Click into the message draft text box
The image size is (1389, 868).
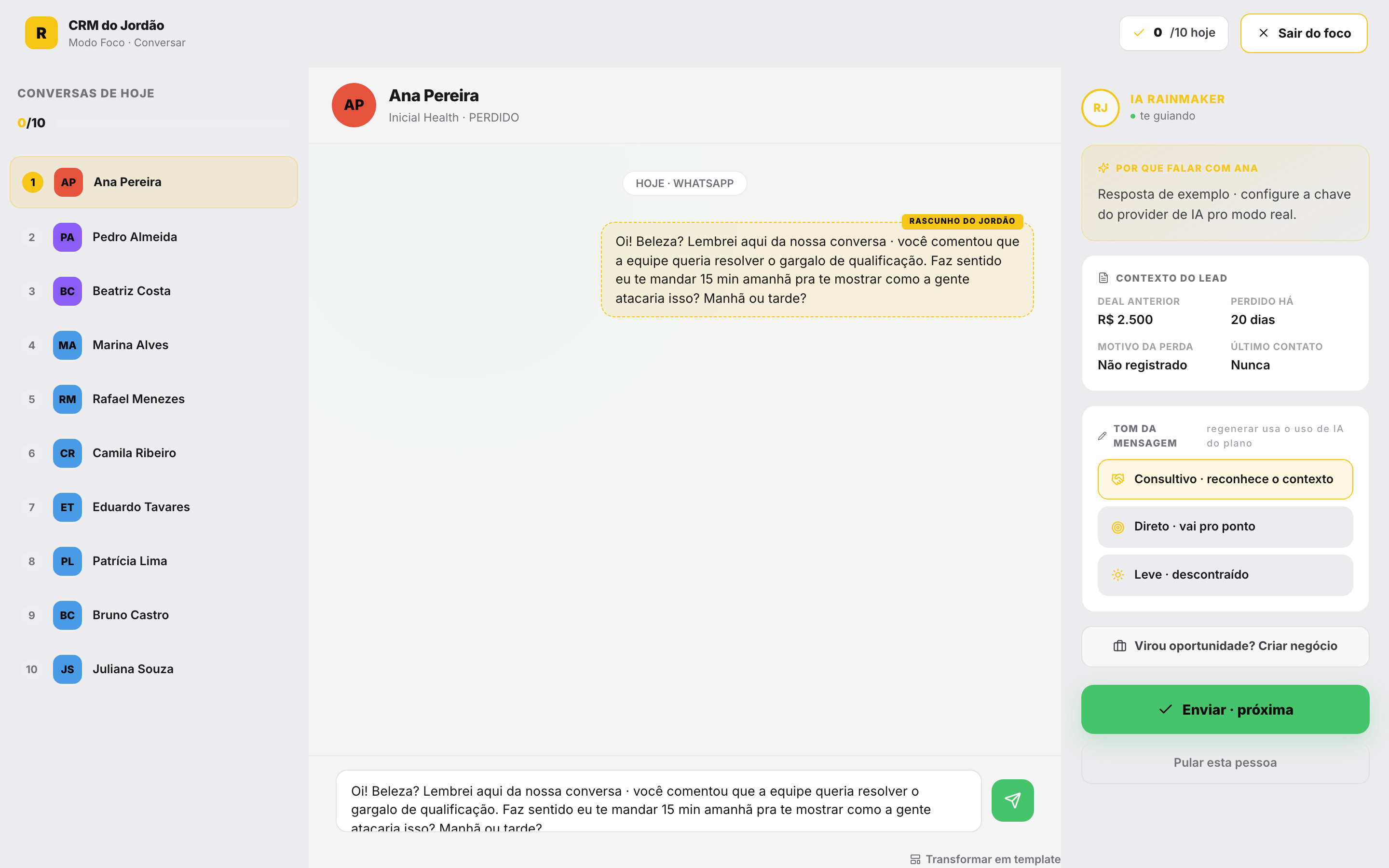(x=658, y=801)
